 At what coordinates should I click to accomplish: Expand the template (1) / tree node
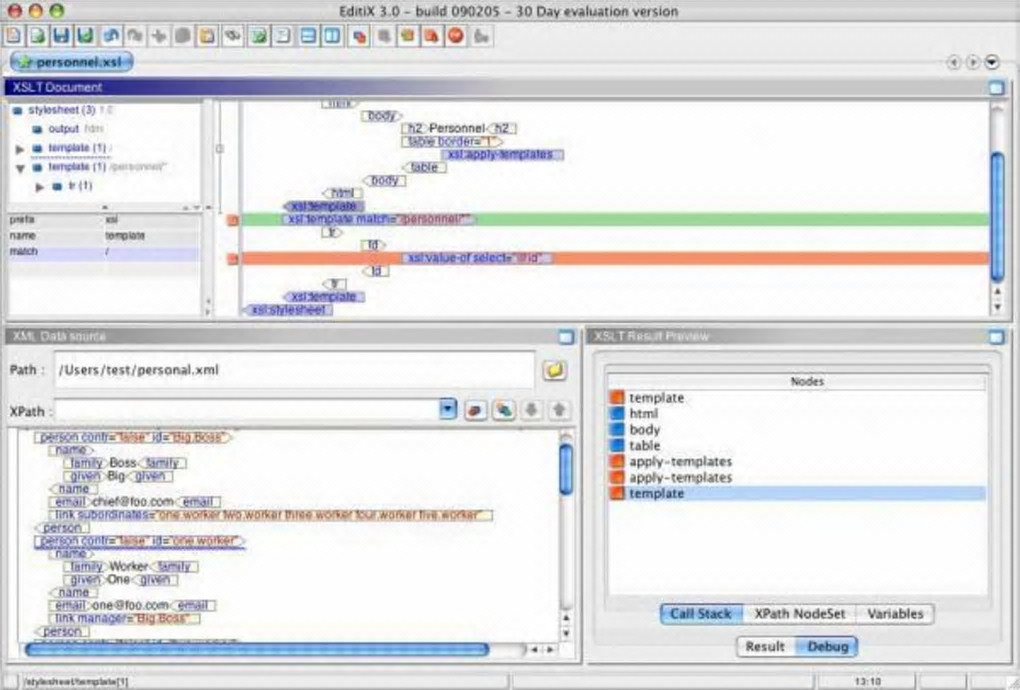20,149
